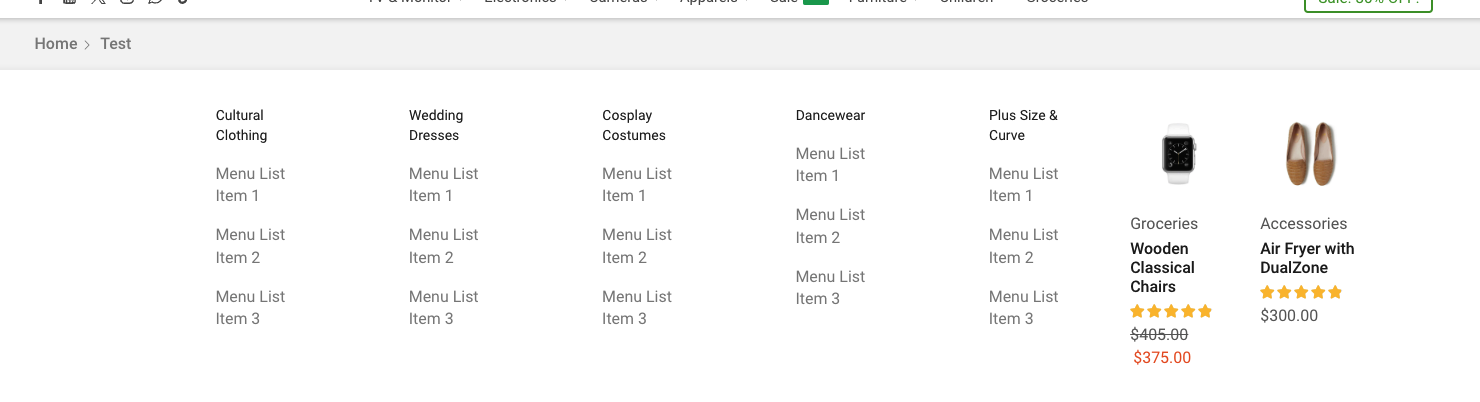Open the Cultural Clothing menu heading
The height and width of the screenshot is (402, 1480).
242,125
